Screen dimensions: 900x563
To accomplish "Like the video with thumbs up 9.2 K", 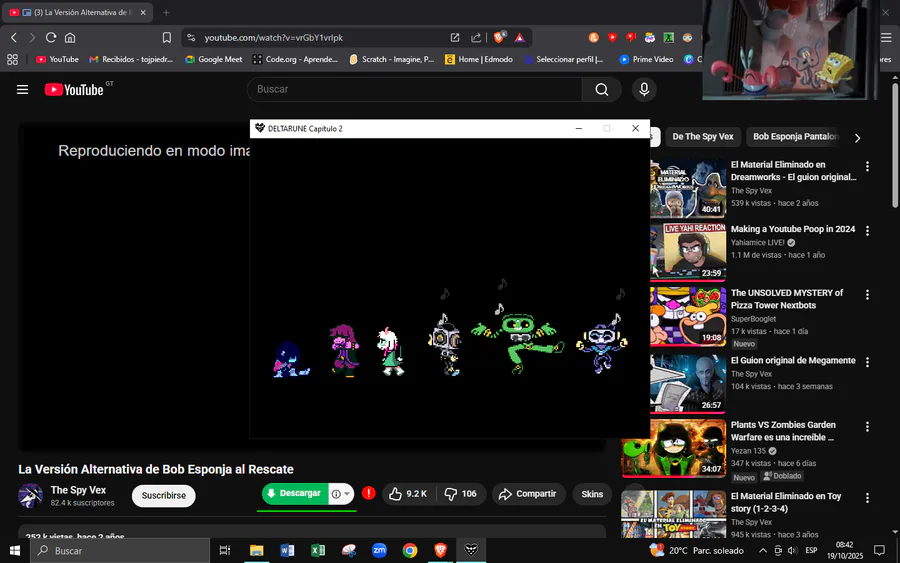I will tap(408, 494).
